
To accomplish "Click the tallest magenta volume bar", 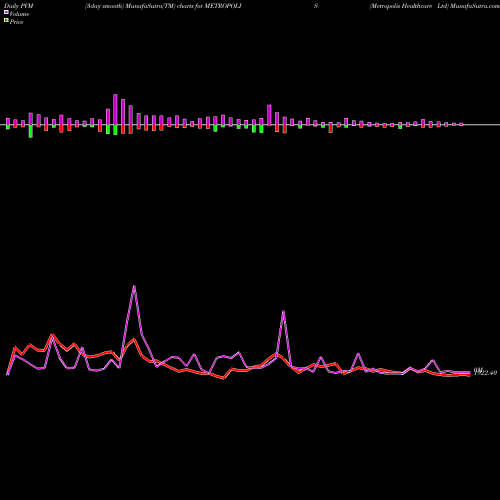I will point(115,109).
